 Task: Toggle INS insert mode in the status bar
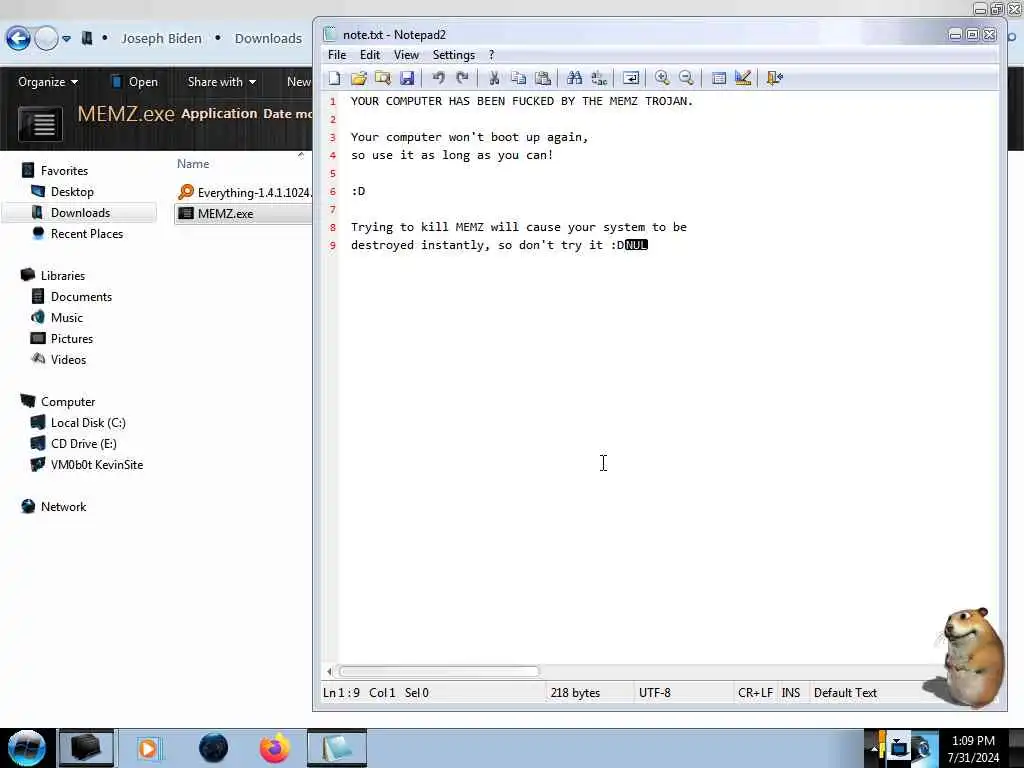click(790, 692)
